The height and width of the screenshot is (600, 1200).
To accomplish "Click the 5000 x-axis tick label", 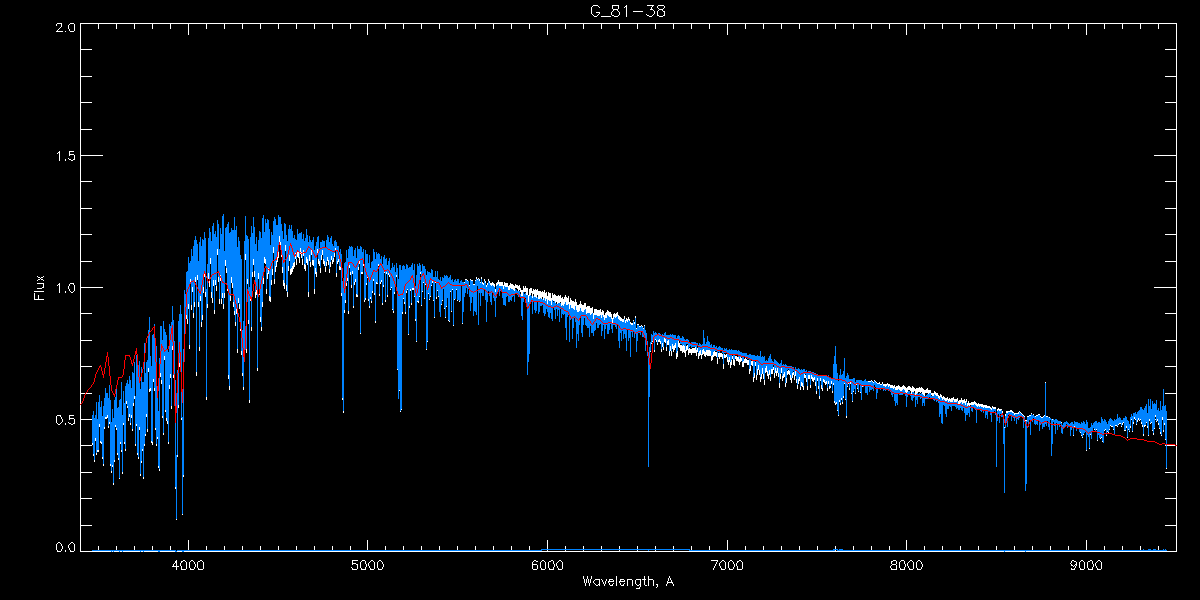I will (367, 564).
